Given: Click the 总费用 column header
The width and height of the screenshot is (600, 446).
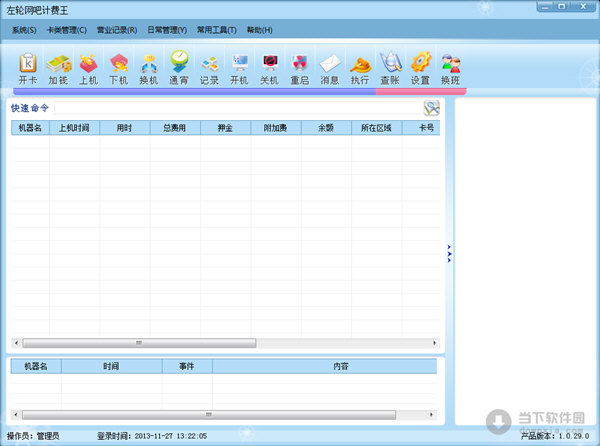Looking at the screenshot, I should [x=175, y=128].
